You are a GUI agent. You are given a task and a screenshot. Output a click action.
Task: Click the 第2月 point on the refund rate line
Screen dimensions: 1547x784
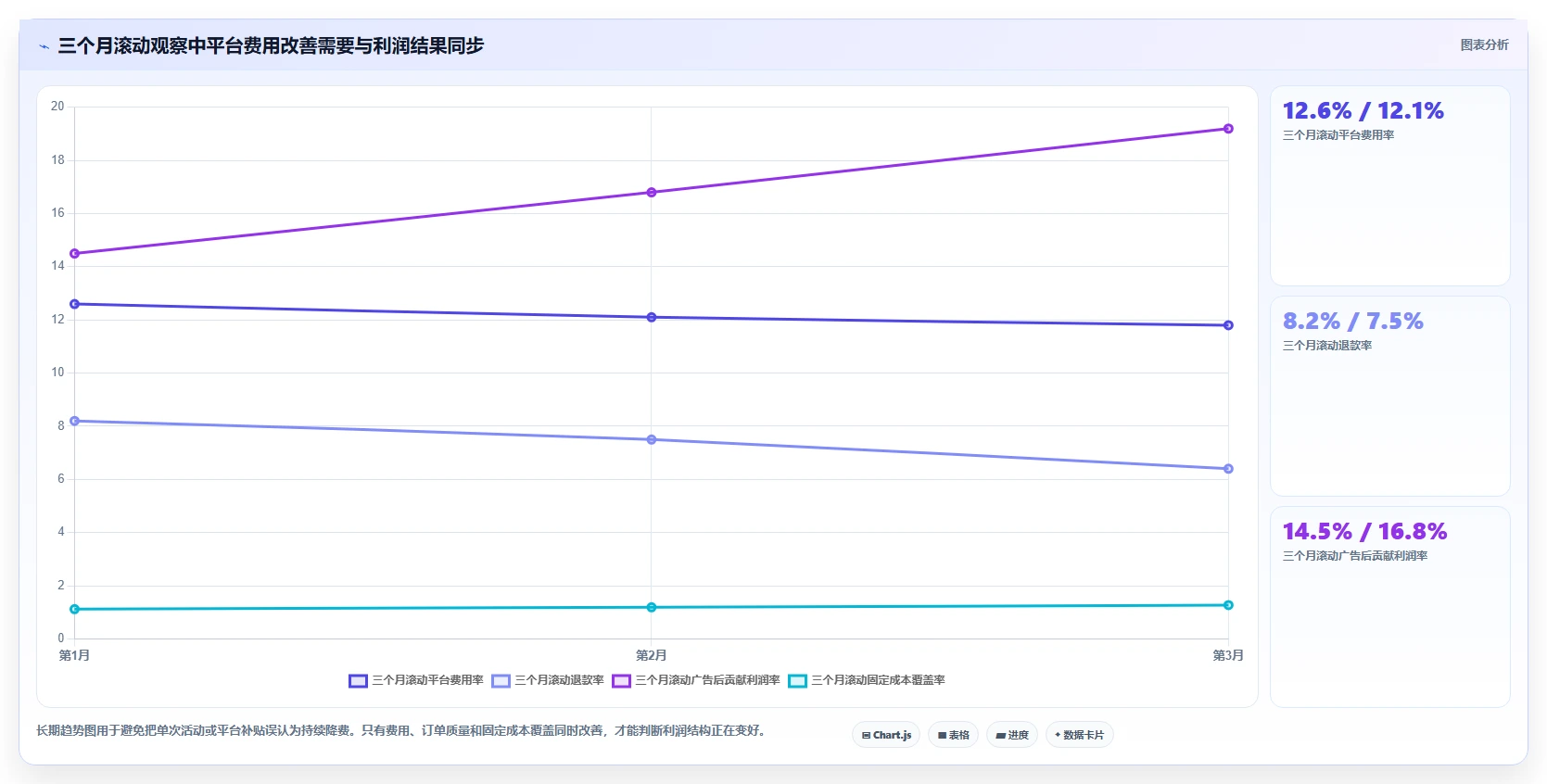pos(652,439)
